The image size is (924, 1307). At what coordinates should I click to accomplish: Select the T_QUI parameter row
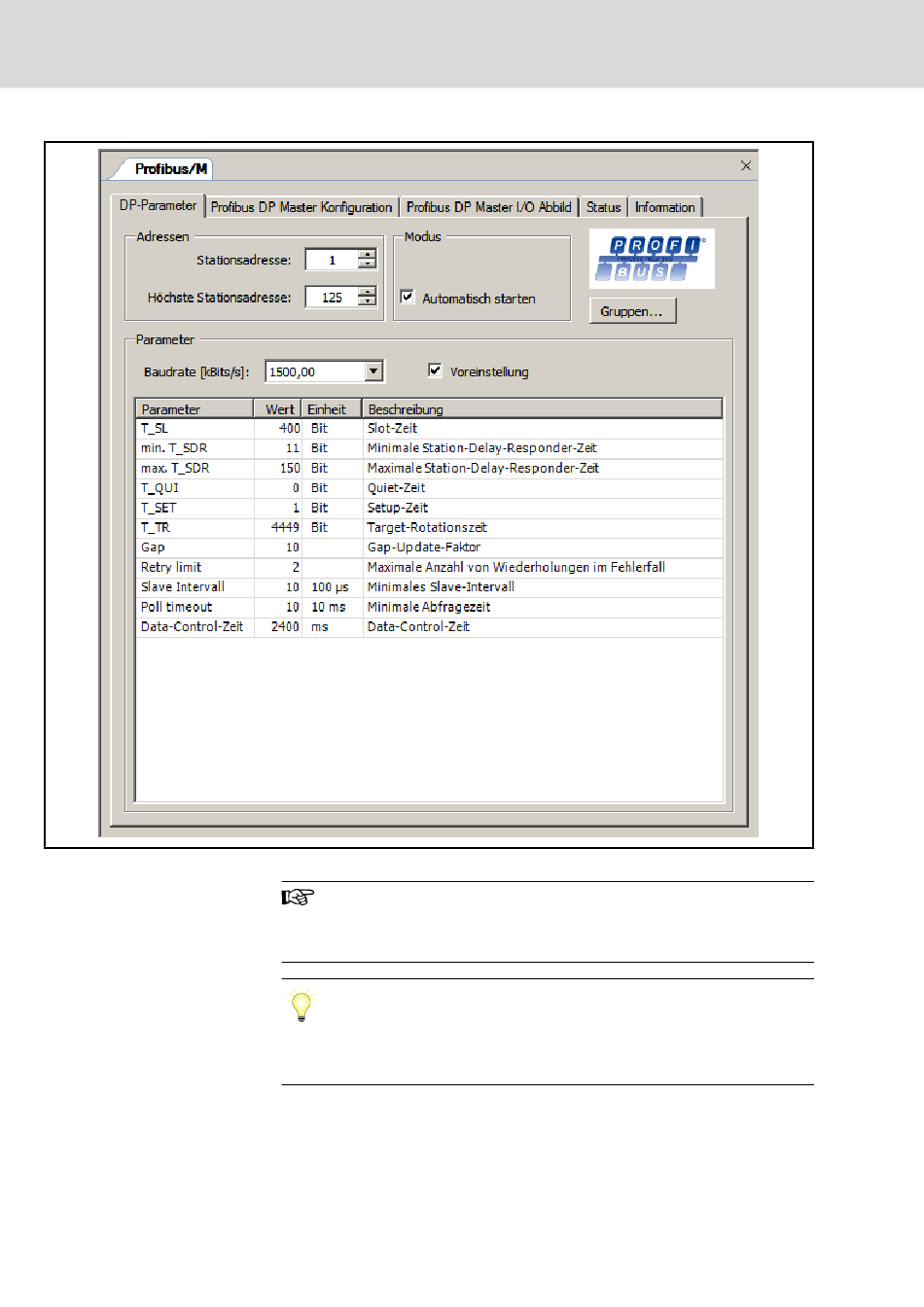[x=430, y=488]
